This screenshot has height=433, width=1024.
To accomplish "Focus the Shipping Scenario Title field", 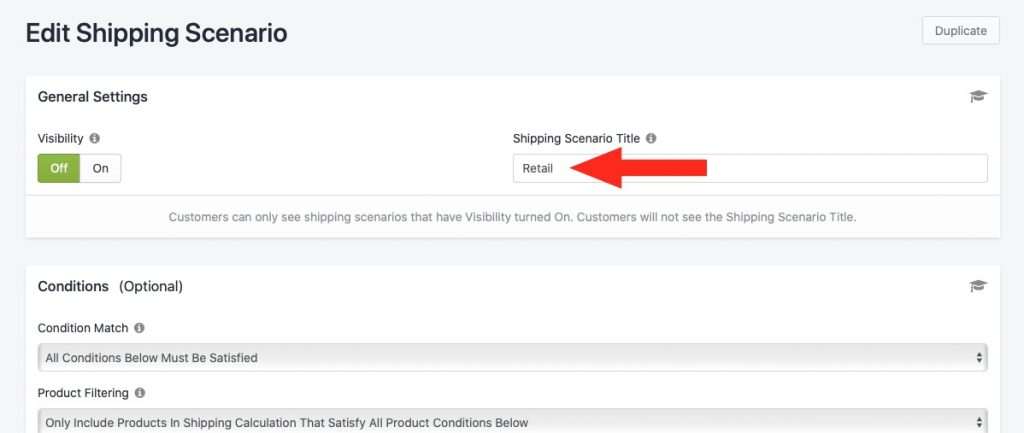I will point(750,168).
